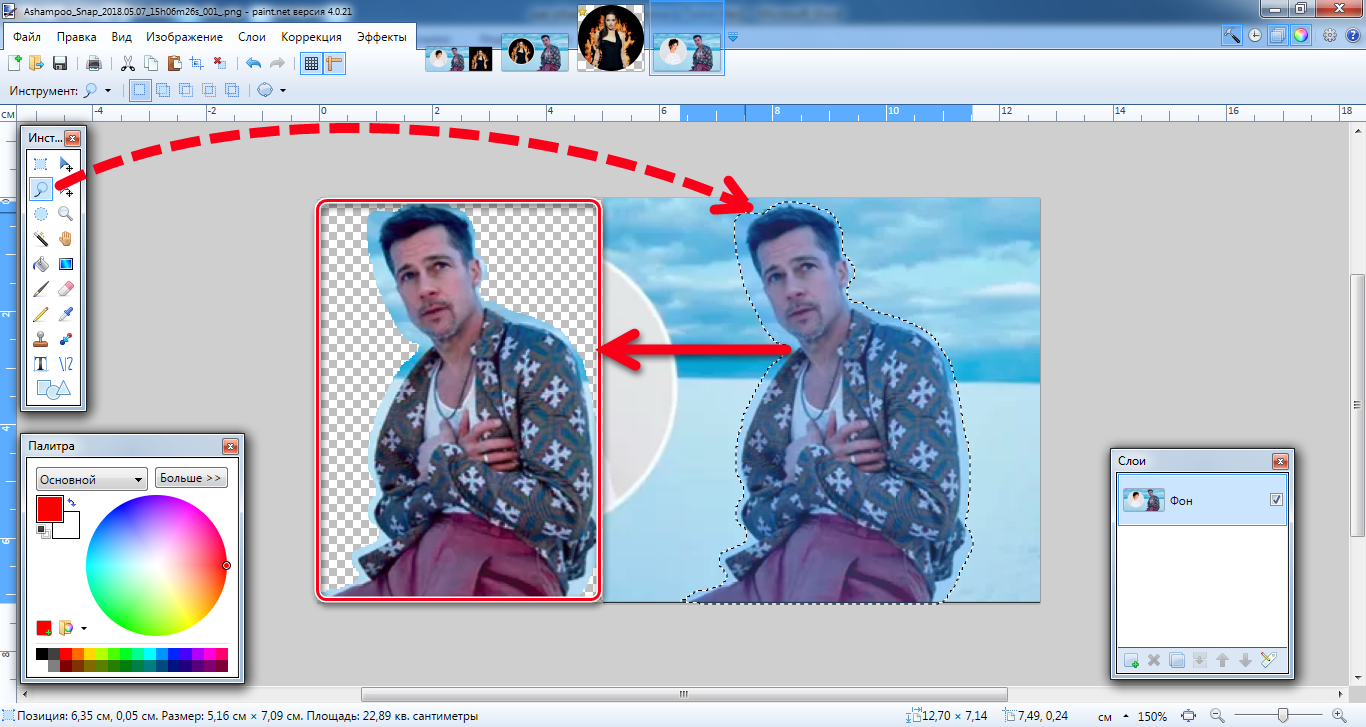Viewport: 1366px width, 727px height.
Task: Crop to selection from toolbar
Action: click(x=197, y=63)
